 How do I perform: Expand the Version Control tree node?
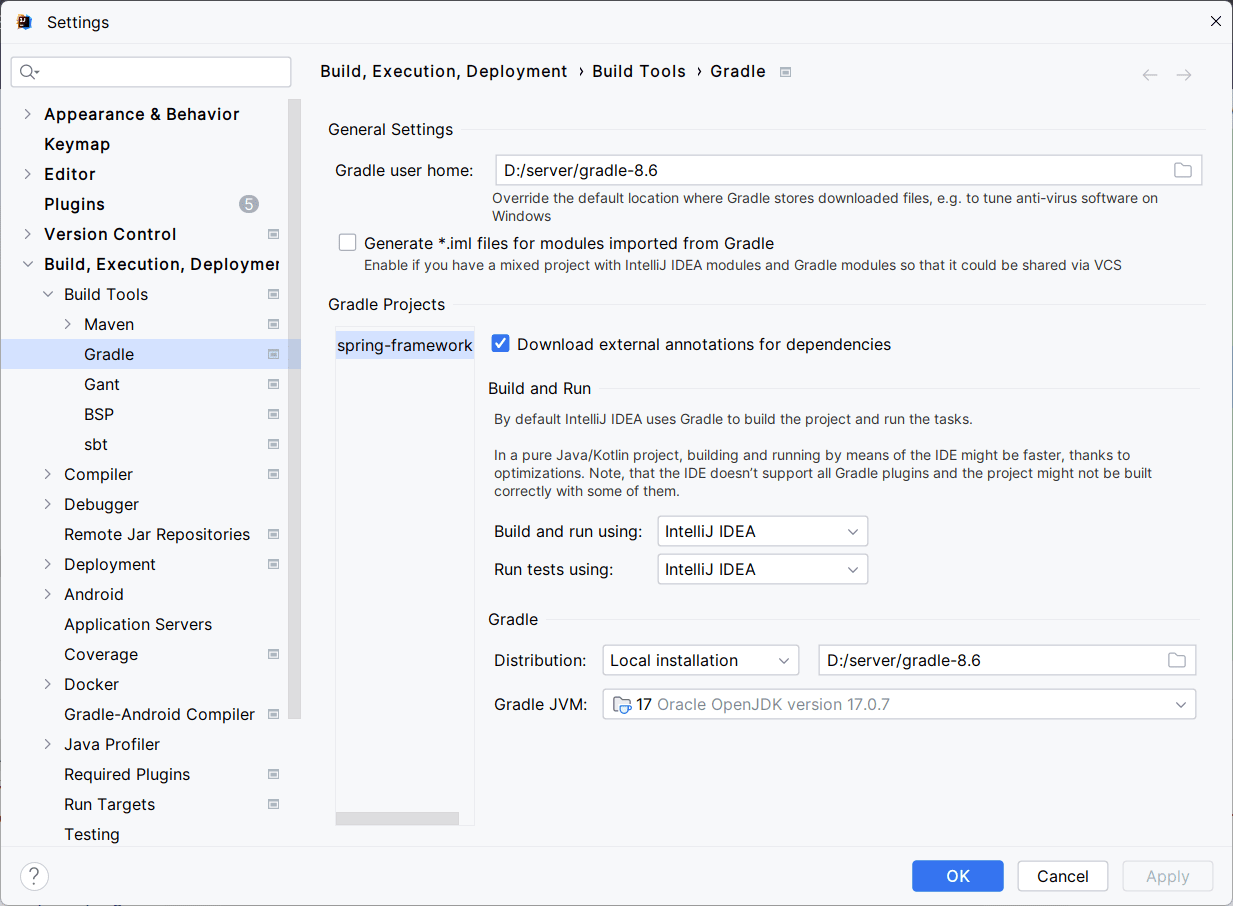tap(27, 234)
